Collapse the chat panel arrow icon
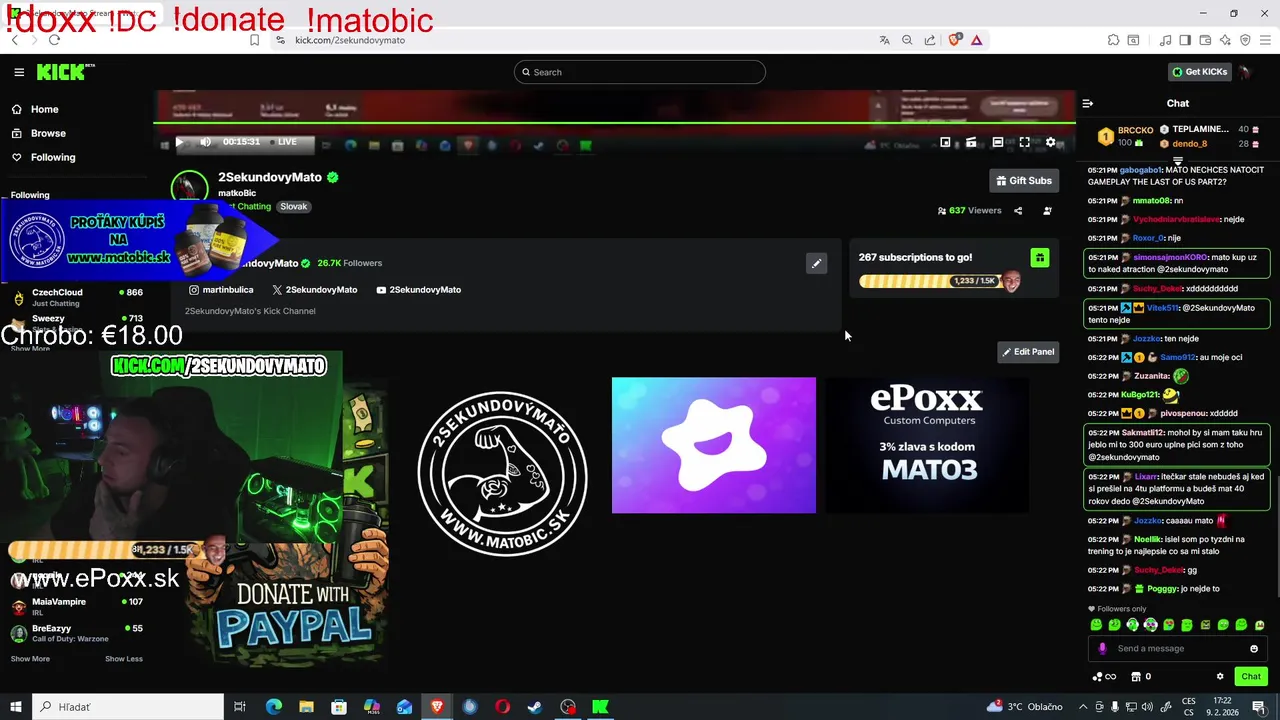This screenshot has height=720, width=1280. pos(1088,103)
